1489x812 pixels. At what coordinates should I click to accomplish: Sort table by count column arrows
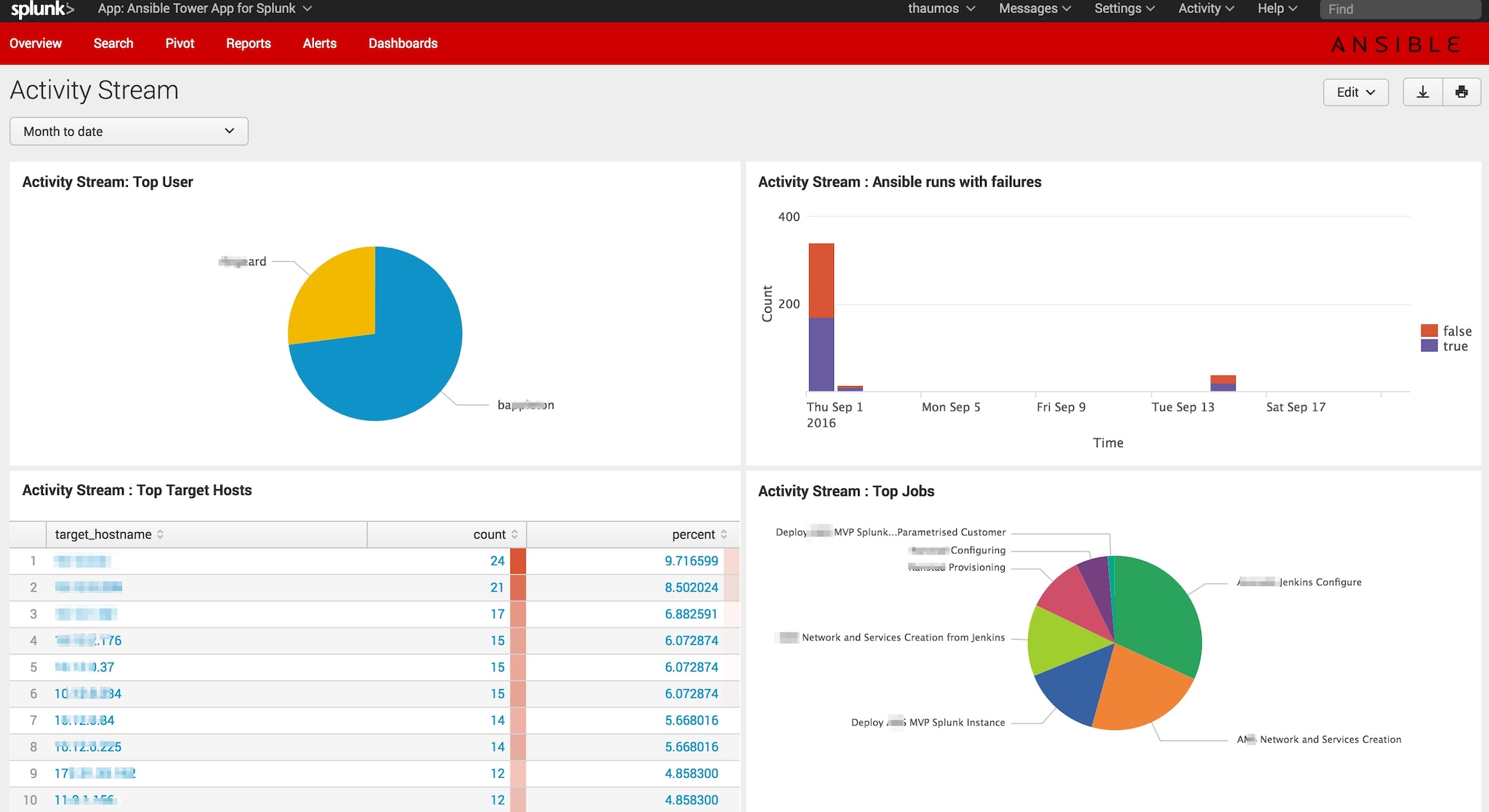click(x=515, y=534)
